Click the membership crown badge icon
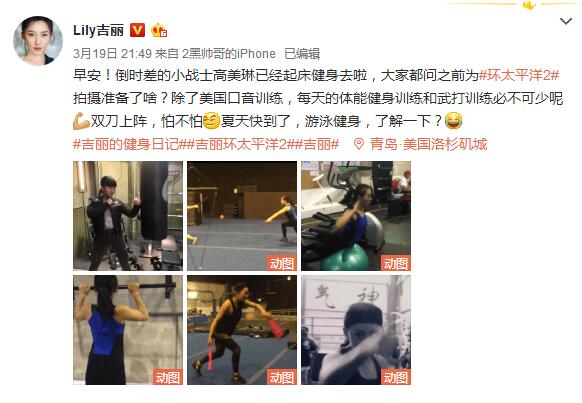This screenshot has height=403, width=582. 159,30
